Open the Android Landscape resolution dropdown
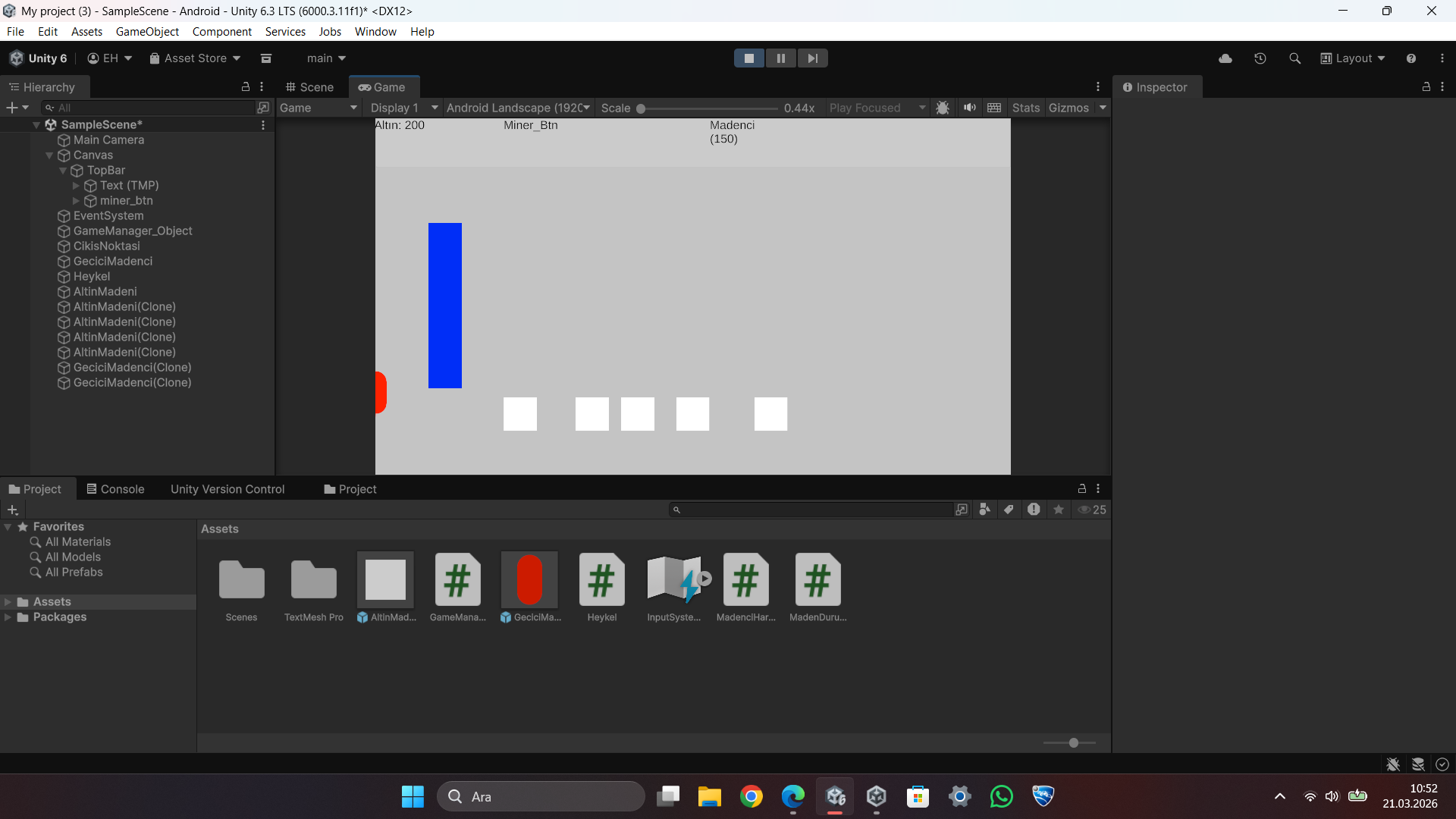The height and width of the screenshot is (819, 1456). coord(518,108)
